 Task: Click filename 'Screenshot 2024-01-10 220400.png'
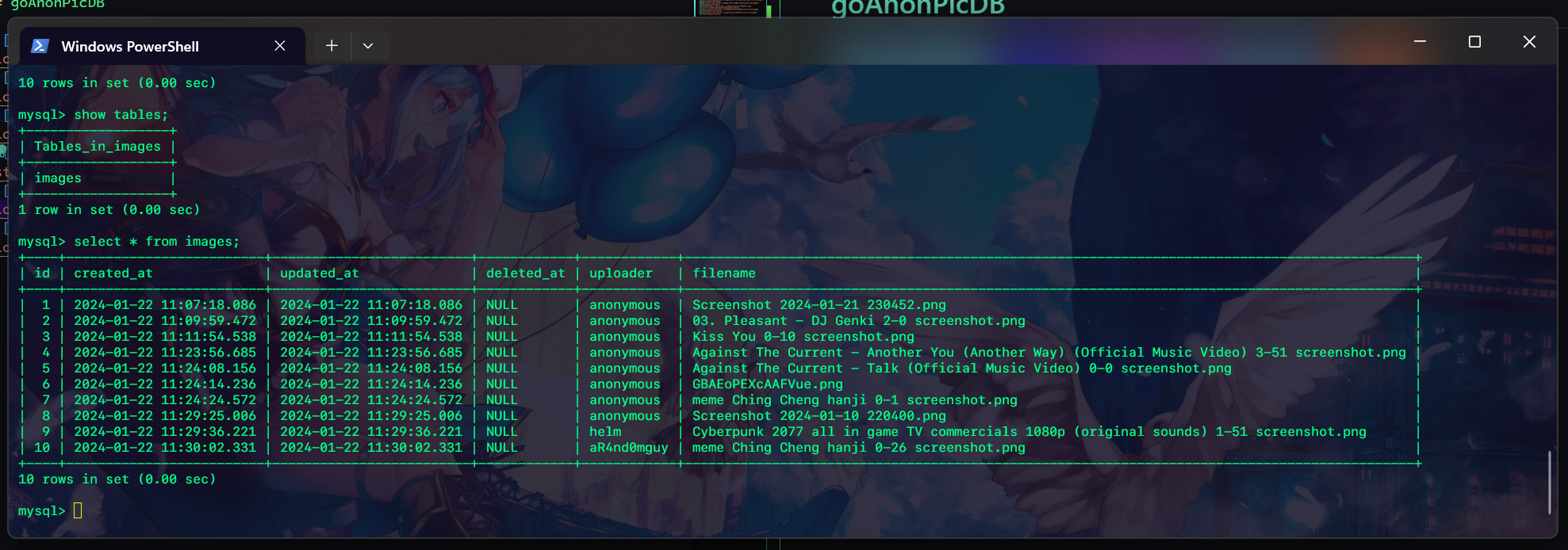819,416
